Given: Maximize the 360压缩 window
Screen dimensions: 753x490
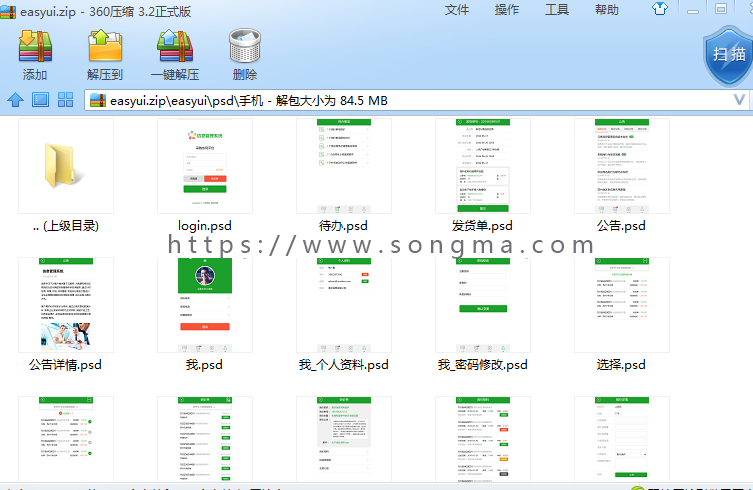Looking at the screenshot, I should coord(720,9).
